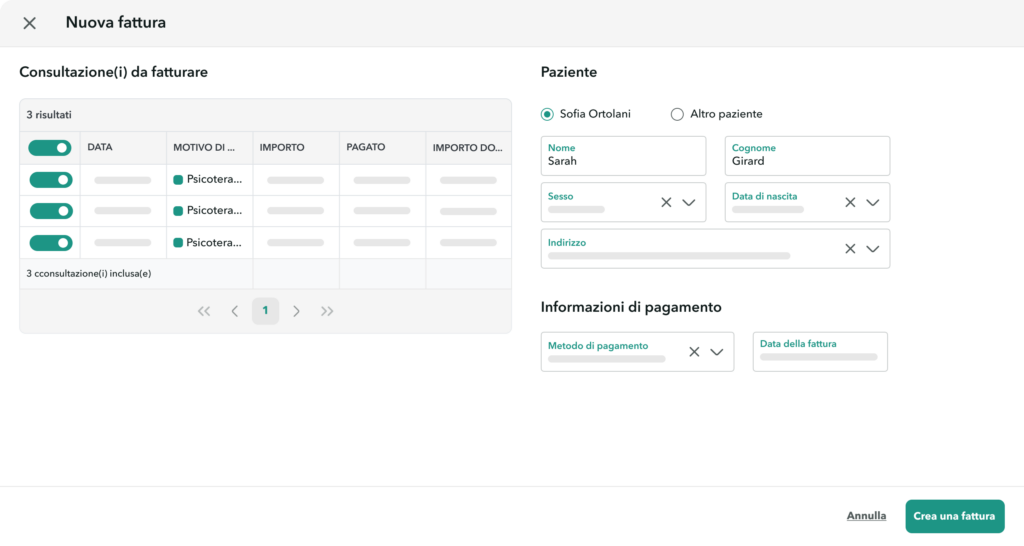Open the Sesso dropdown
Viewport: 1024px width, 546px height.
pyautogui.click(x=688, y=202)
